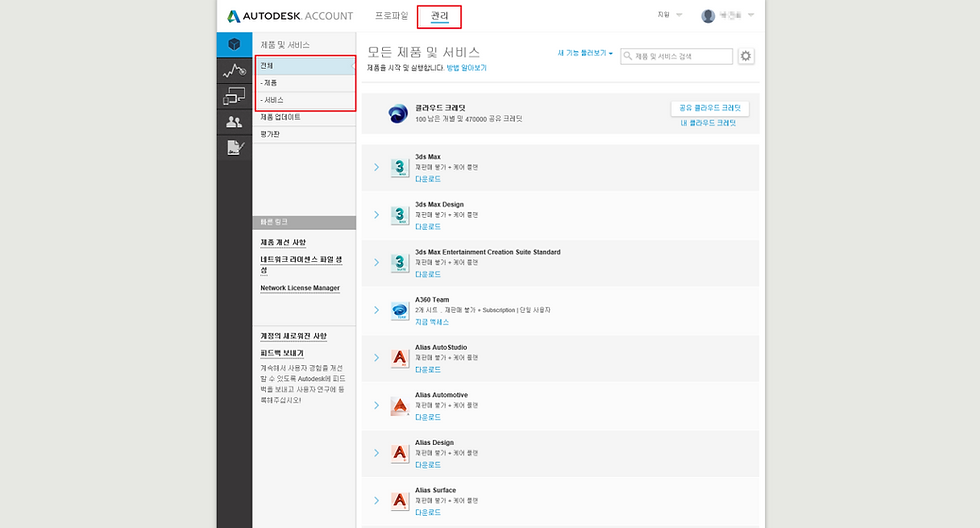This screenshot has width=980, height=528.
Task: Open the 네트워크 라이센스 파일 생성 quick link
Action: coord(301,265)
